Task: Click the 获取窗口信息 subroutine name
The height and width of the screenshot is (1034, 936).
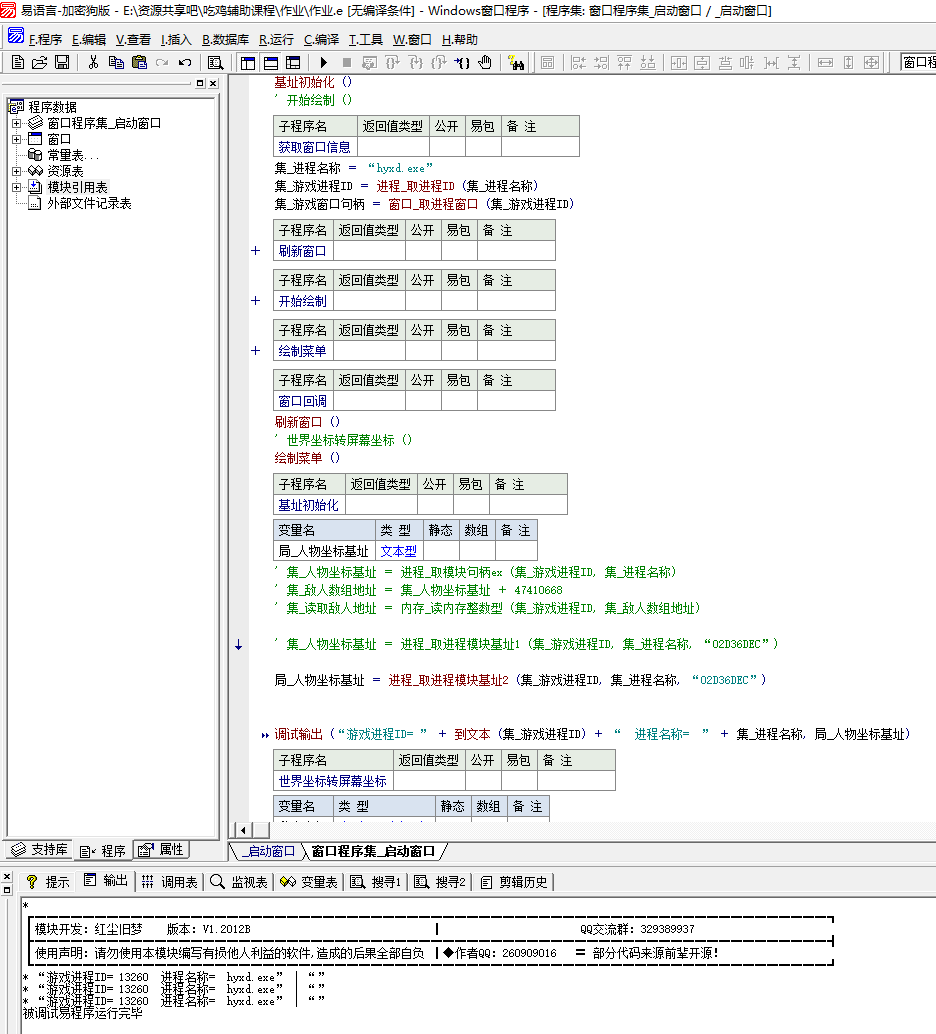Action: click(315, 147)
